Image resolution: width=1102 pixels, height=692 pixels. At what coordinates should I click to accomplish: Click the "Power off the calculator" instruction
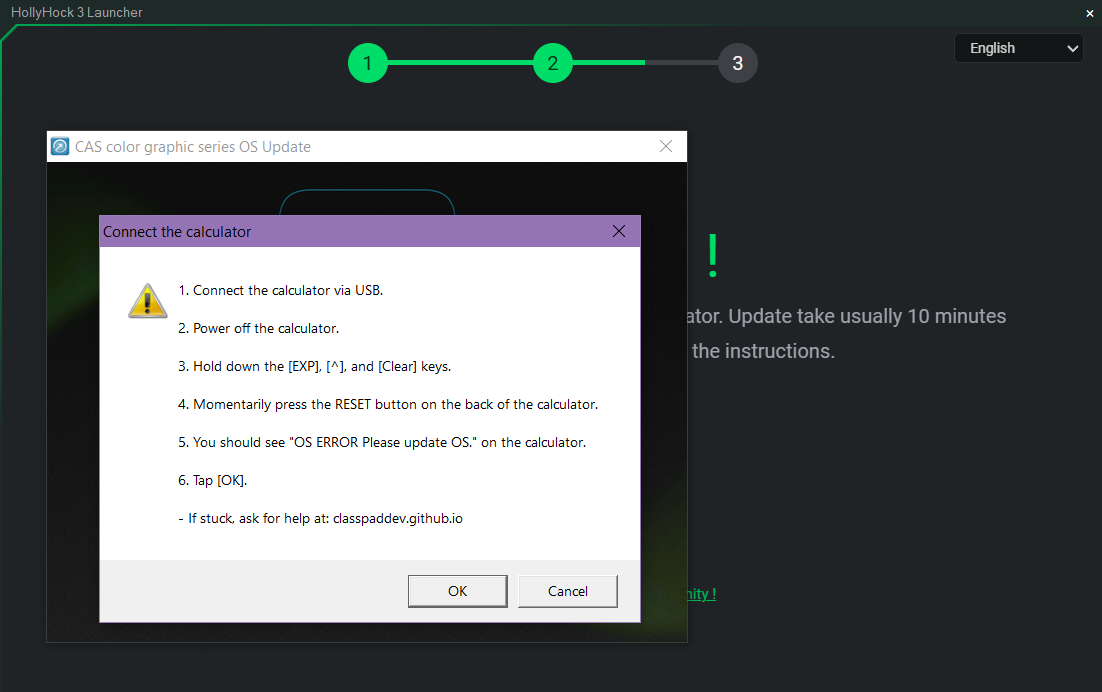(258, 328)
